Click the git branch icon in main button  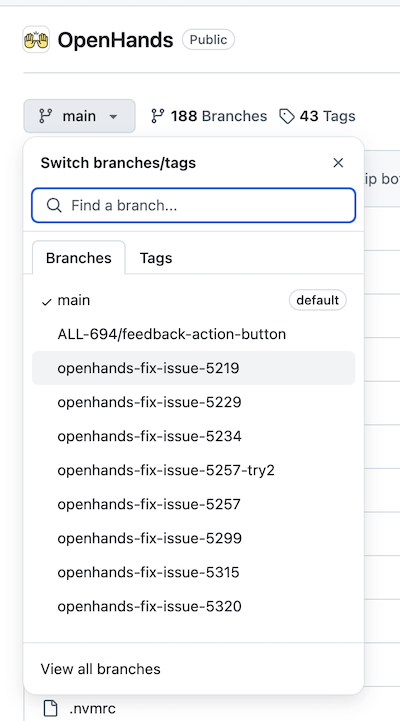45,116
